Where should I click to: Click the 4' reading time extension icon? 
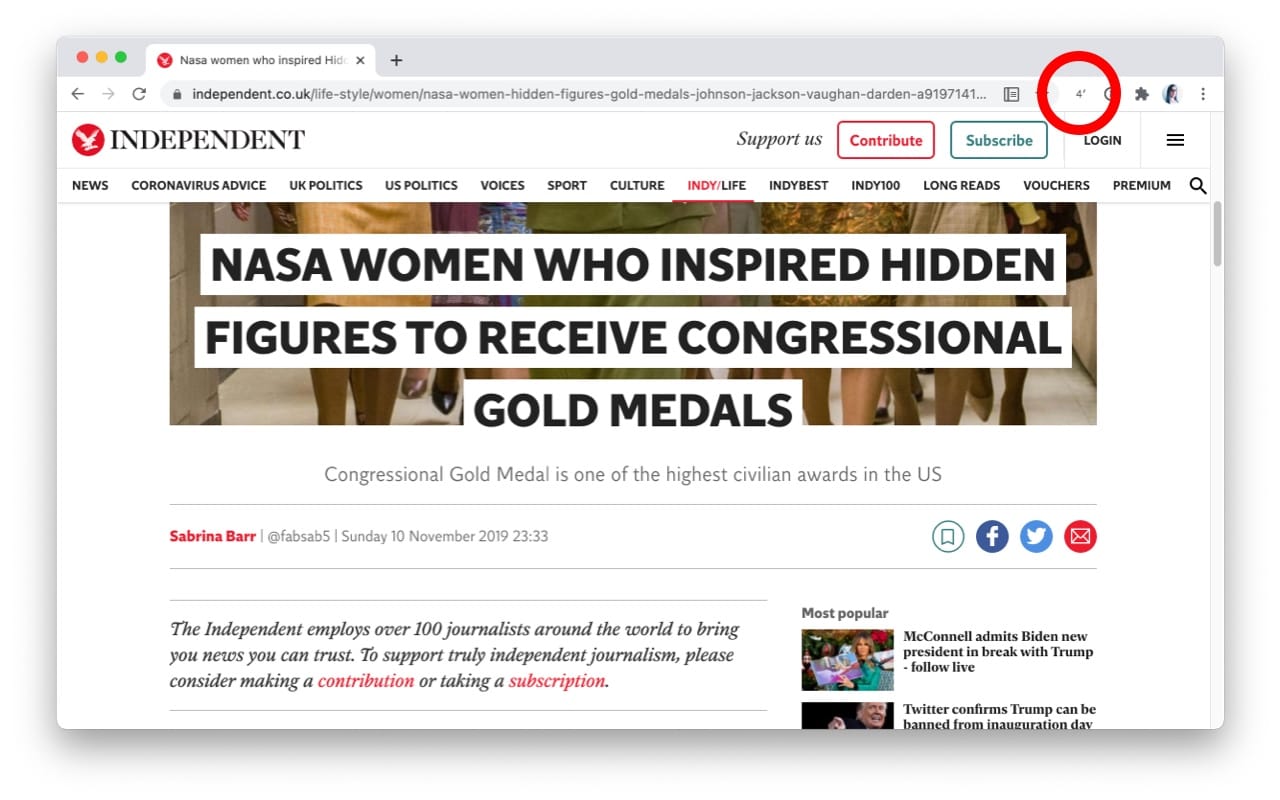pyautogui.click(x=1081, y=94)
